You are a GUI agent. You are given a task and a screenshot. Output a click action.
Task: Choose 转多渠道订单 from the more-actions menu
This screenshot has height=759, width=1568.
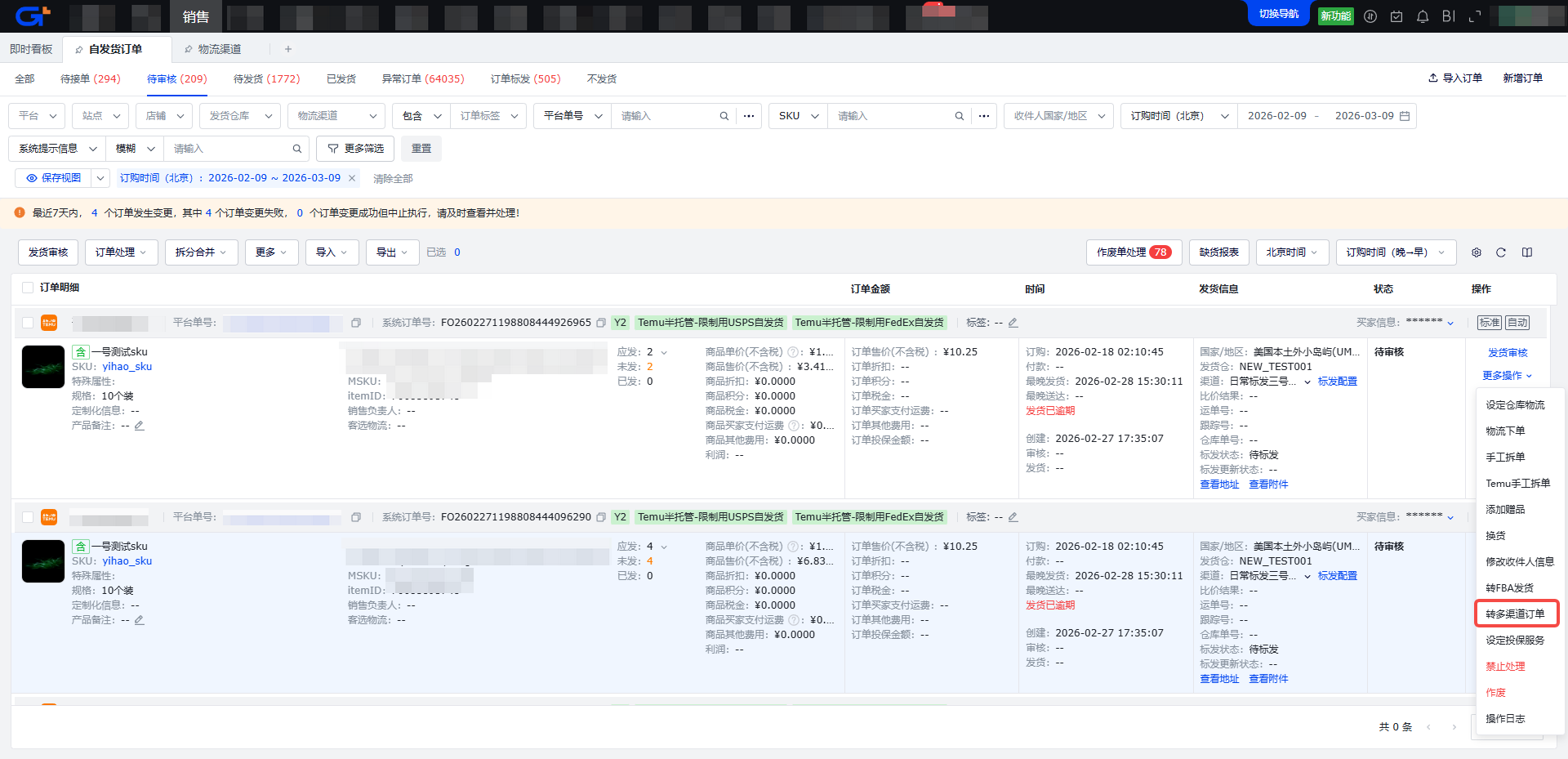1515,614
